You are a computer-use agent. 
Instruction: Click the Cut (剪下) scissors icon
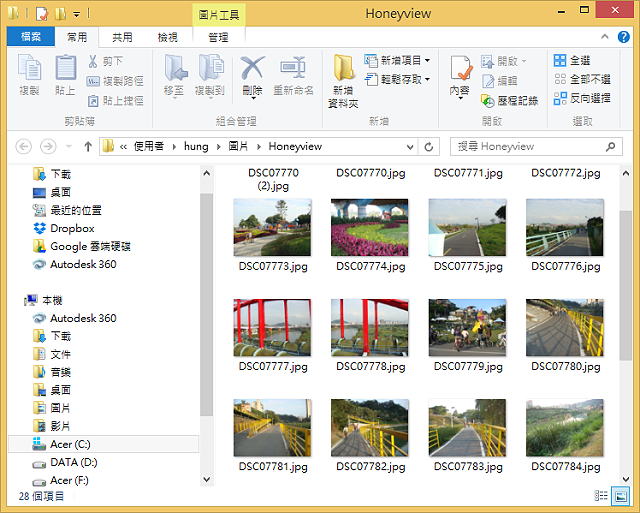tap(93, 61)
